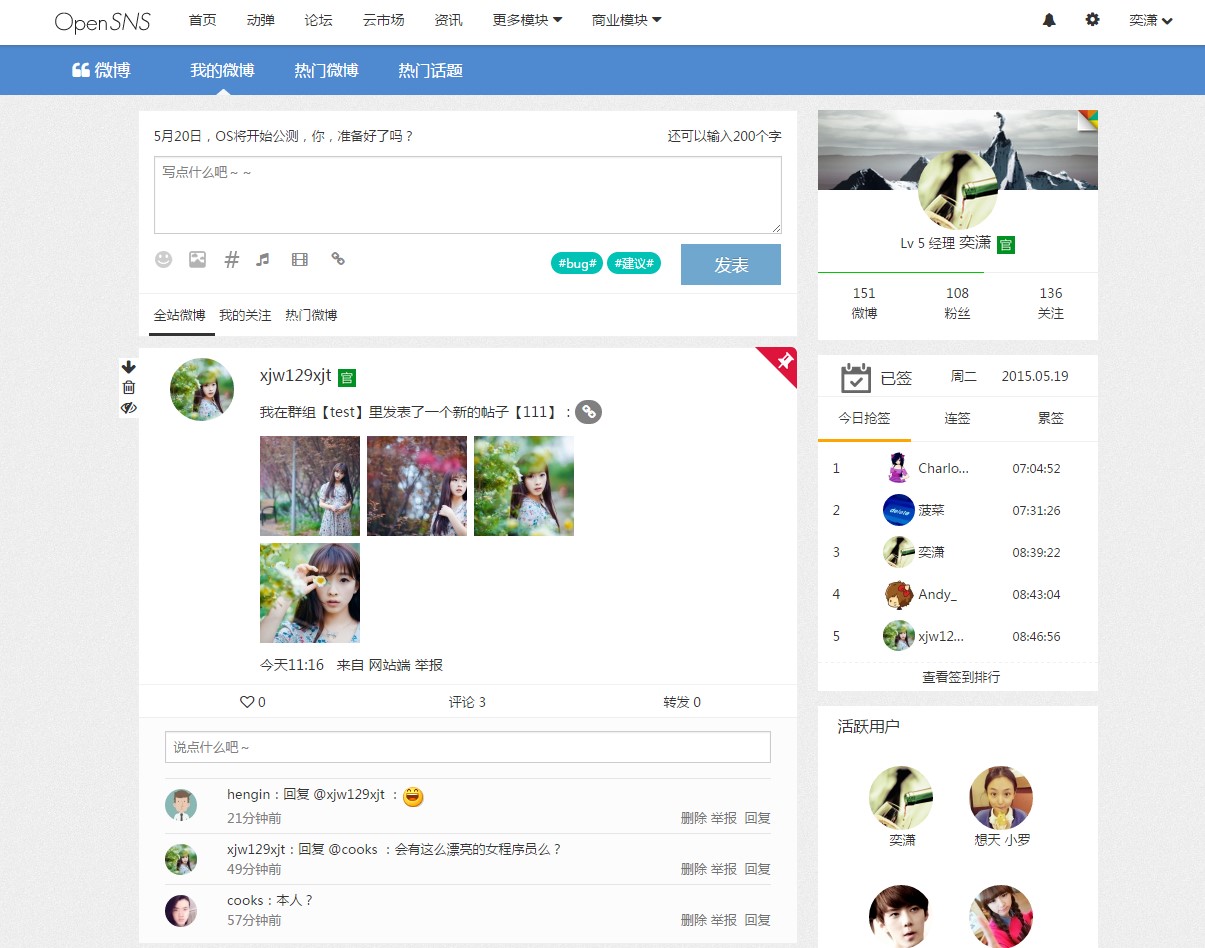Open the 奕潇 user menu dropdown
The height and width of the screenshot is (948, 1205).
1150,20
